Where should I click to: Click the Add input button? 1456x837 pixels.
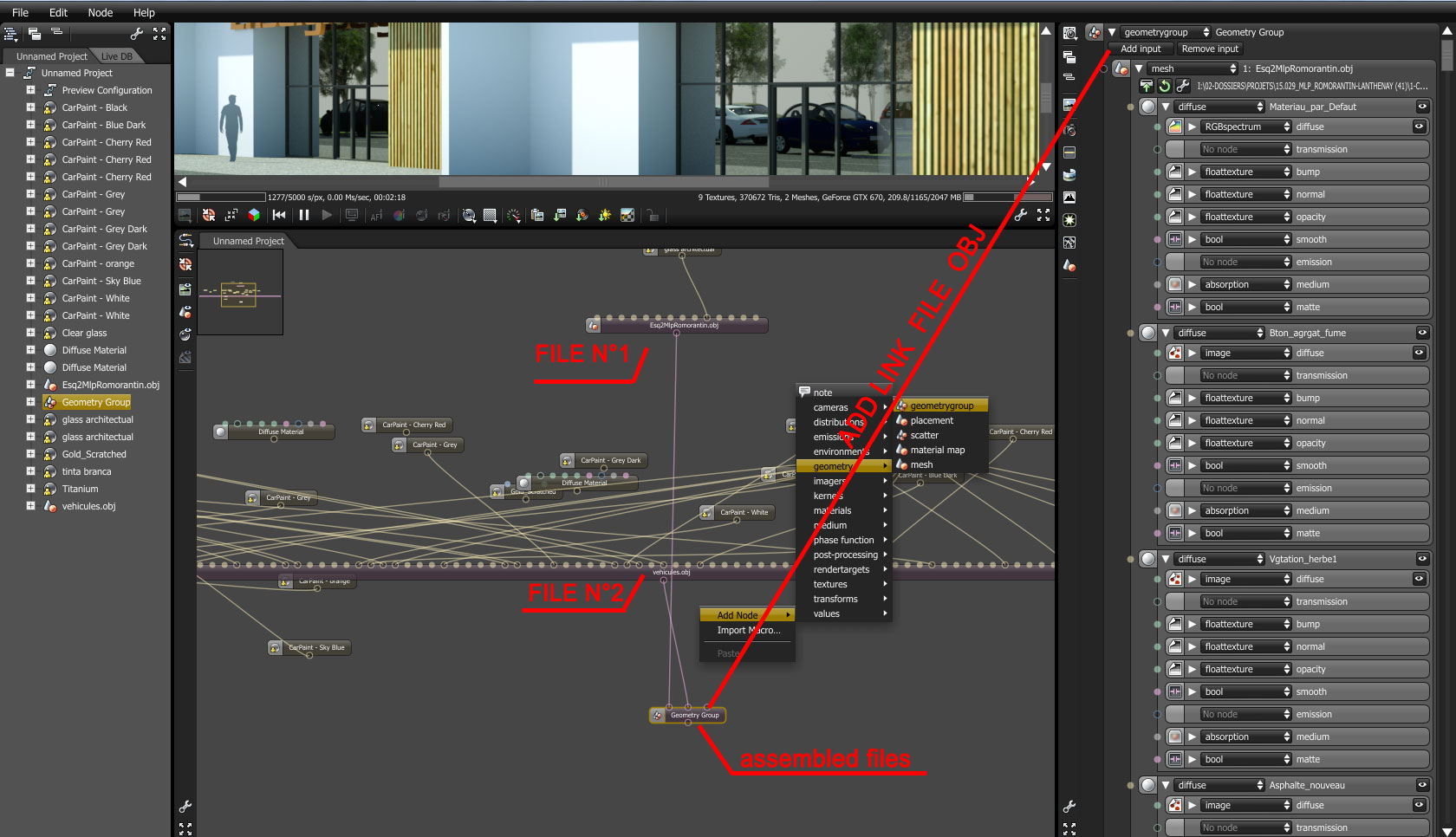click(x=1141, y=49)
